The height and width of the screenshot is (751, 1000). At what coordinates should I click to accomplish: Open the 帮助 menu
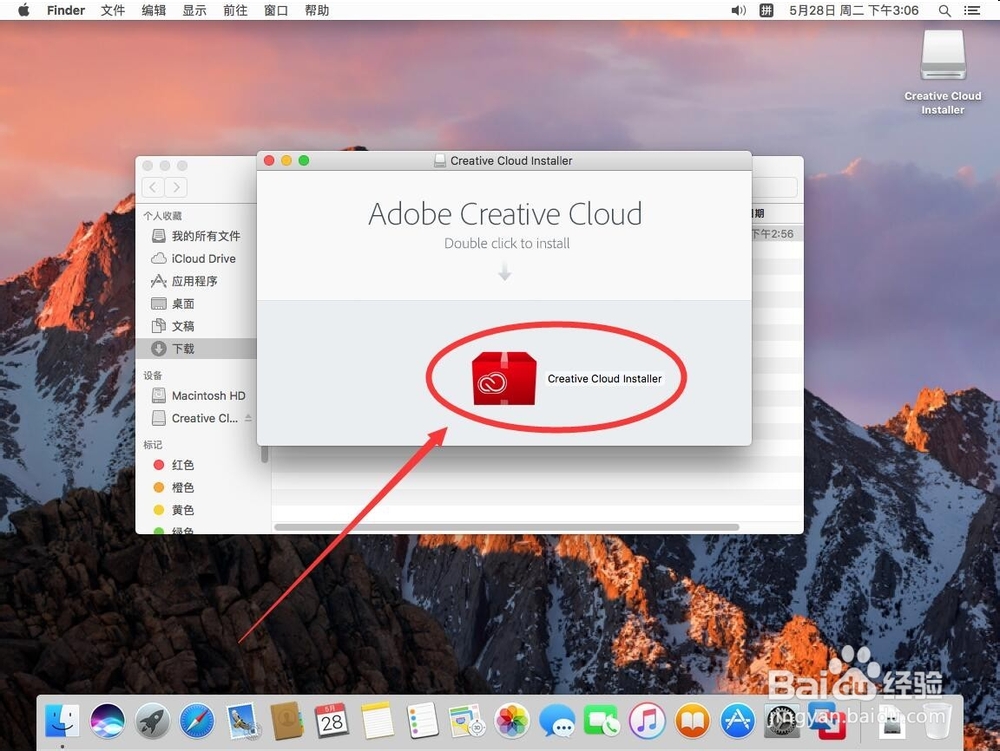tap(317, 10)
